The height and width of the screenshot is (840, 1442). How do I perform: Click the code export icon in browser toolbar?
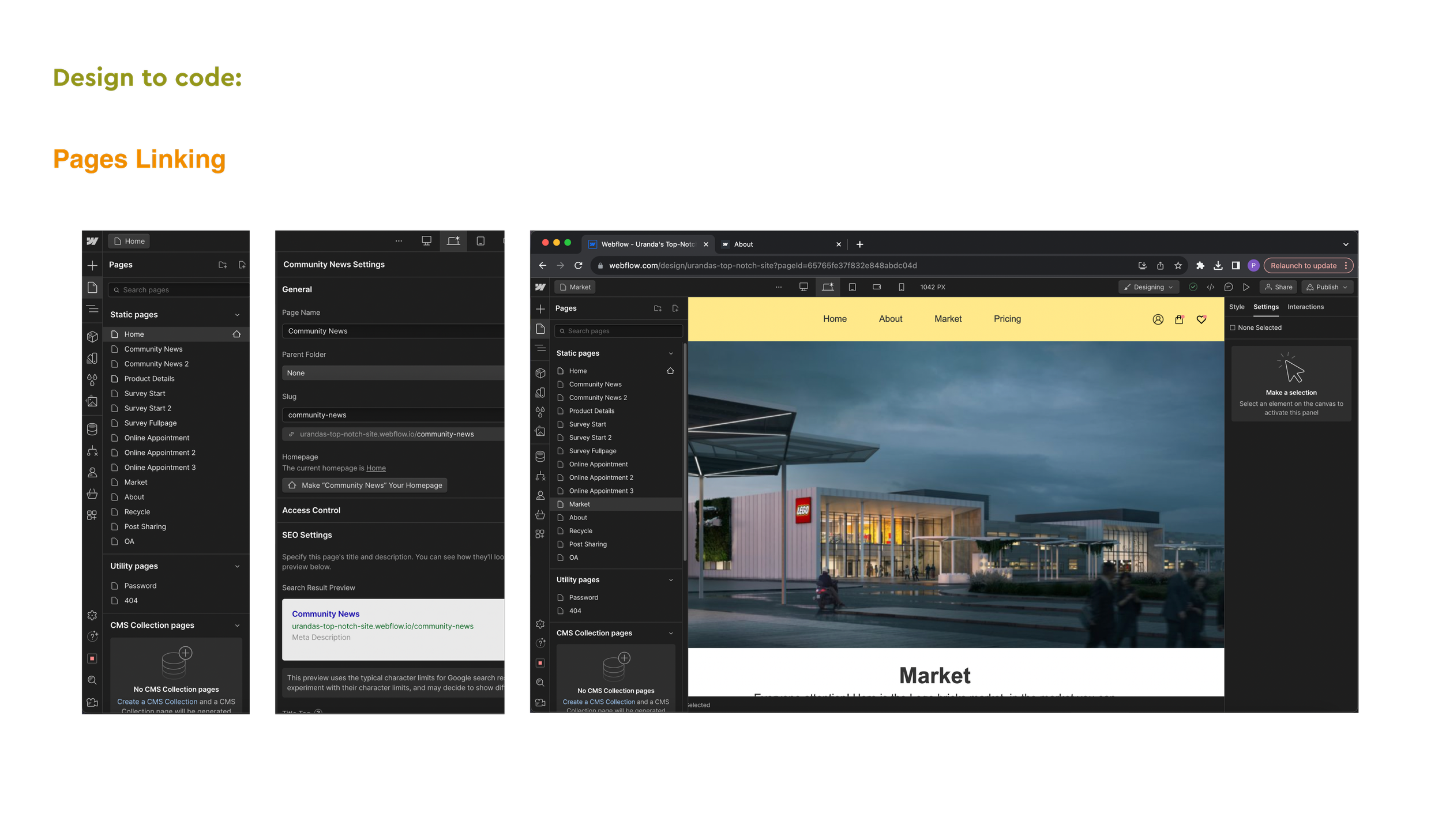click(x=1211, y=287)
